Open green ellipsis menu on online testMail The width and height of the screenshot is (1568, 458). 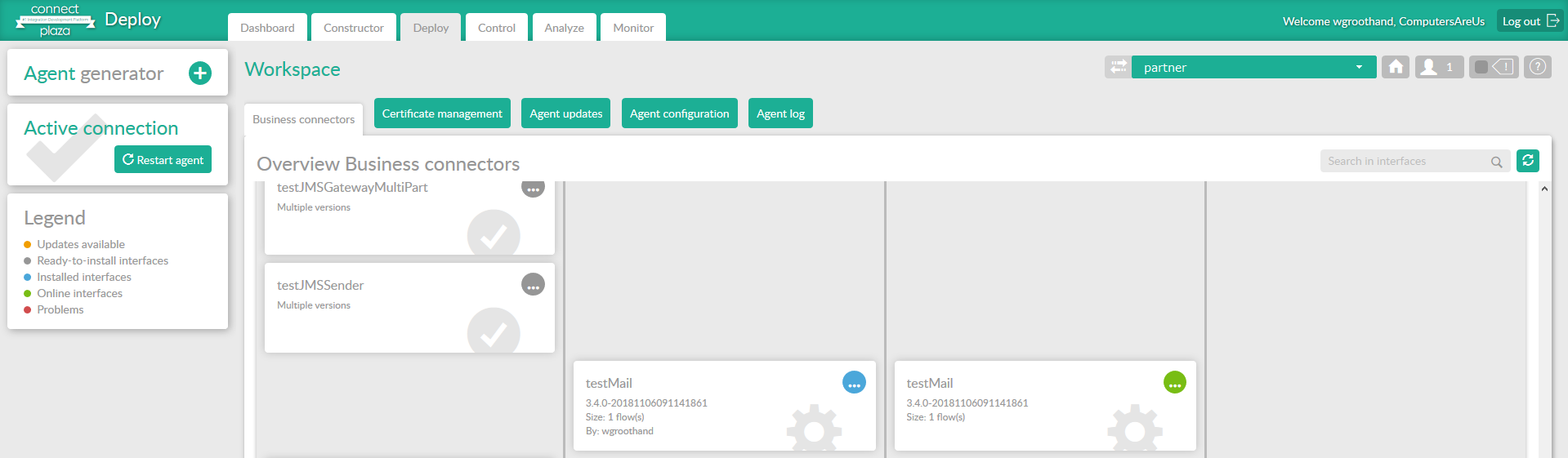pyautogui.click(x=1174, y=383)
